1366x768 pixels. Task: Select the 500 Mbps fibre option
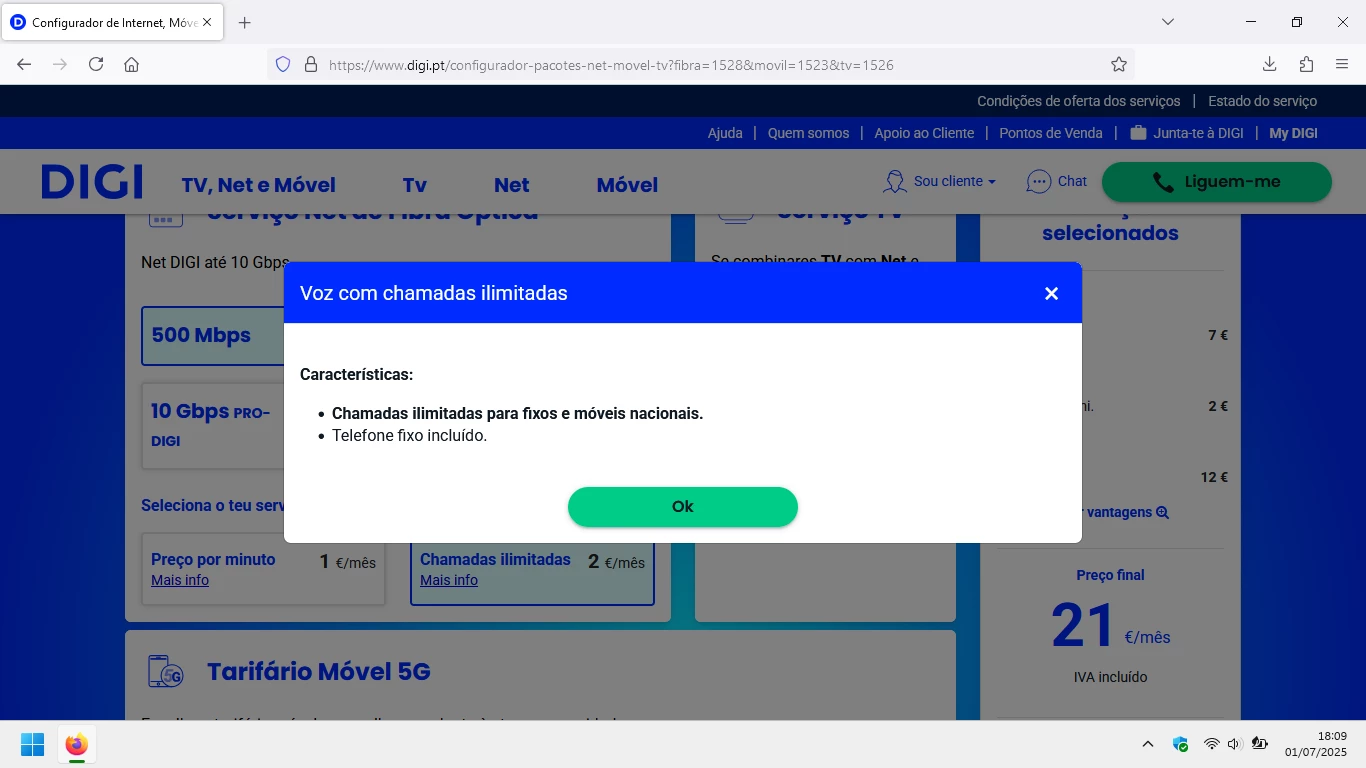213,335
